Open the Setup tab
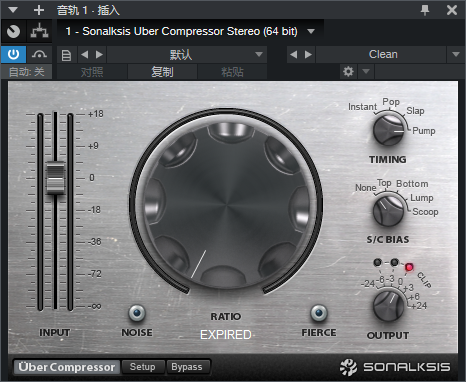466x382 pixels. click(142, 367)
